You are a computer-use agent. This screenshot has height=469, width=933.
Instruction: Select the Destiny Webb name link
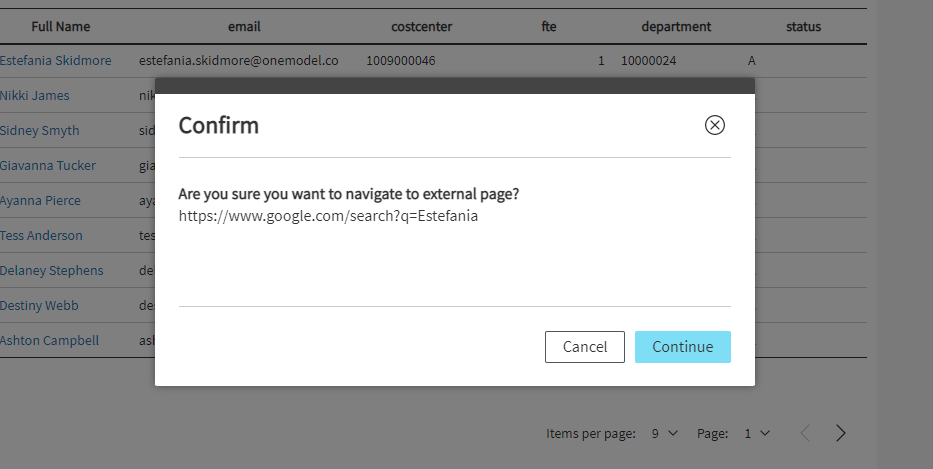click(40, 305)
